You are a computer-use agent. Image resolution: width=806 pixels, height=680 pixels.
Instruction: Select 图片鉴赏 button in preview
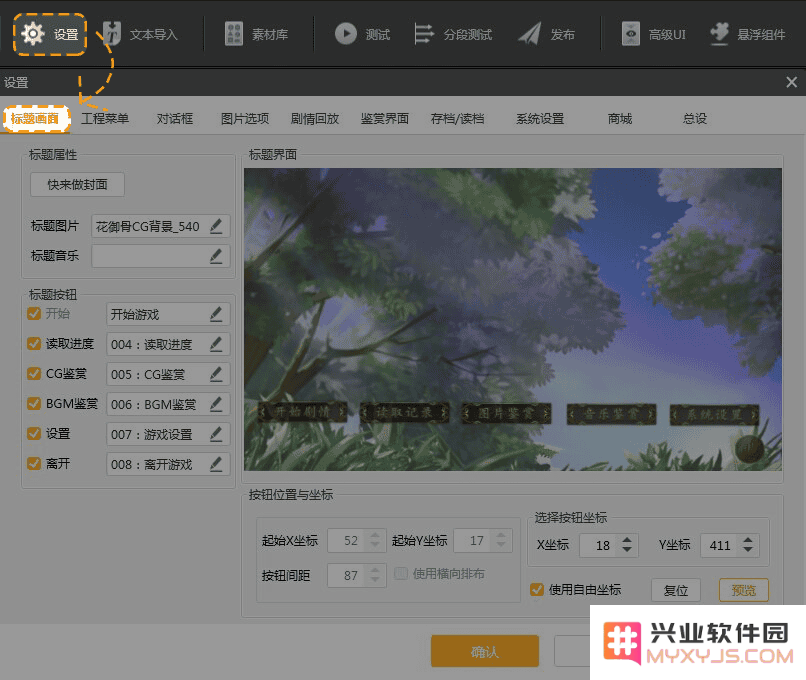click(x=506, y=413)
